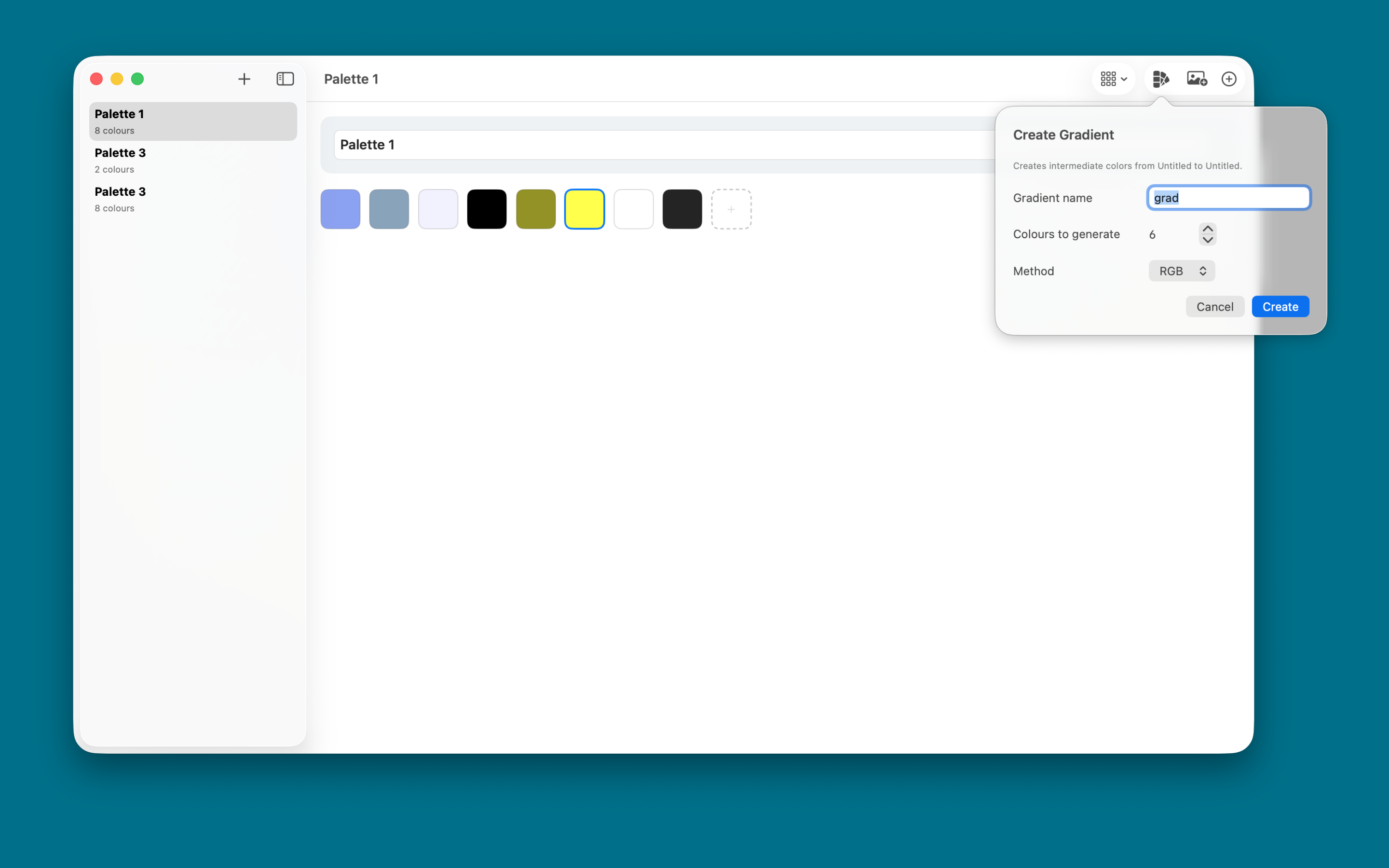The width and height of the screenshot is (1389, 868).
Task: Select the light purple colour swatch
Action: [437, 209]
